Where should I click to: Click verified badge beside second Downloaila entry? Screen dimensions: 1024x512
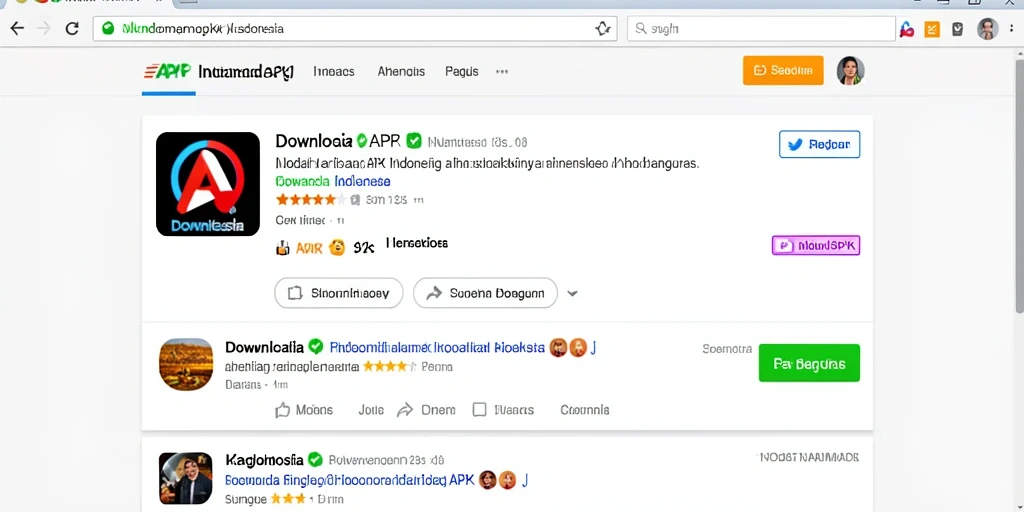[x=316, y=347]
